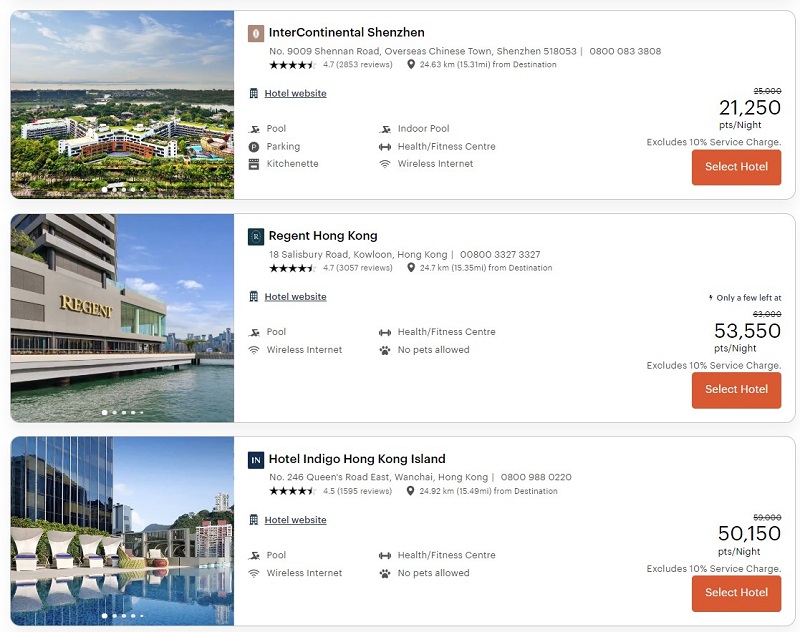Click the Regent Hong Kong building photo
Viewport: 800px width, 632px height.
[122, 318]
